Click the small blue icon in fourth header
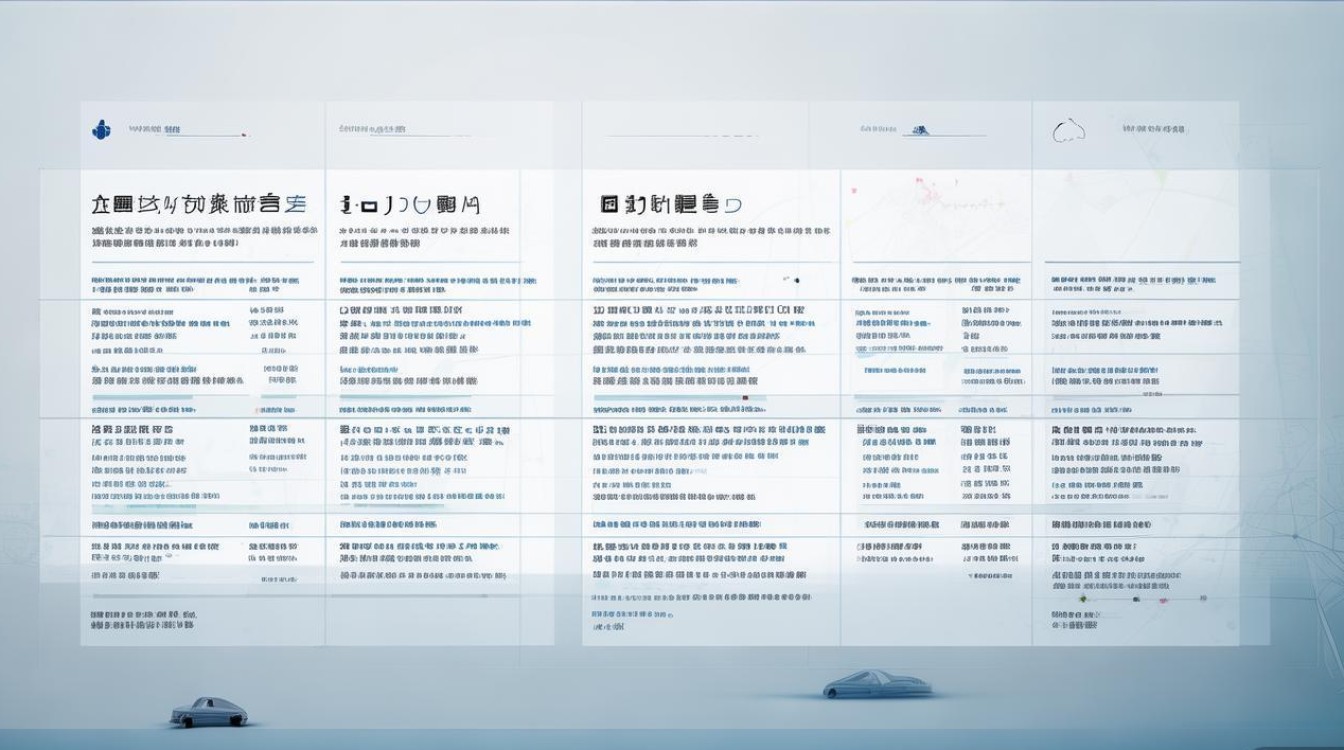This screenshot has width=1344, height=750. pos(918,129)
